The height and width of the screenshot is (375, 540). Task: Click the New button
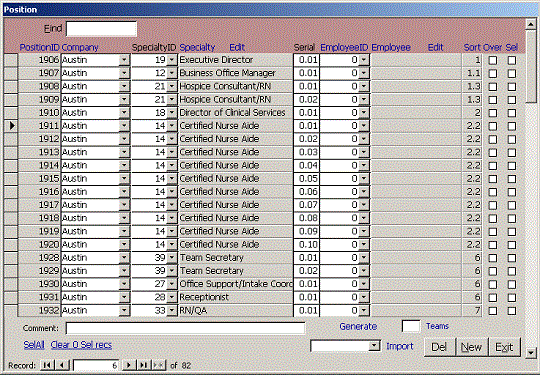click(471, 347)
